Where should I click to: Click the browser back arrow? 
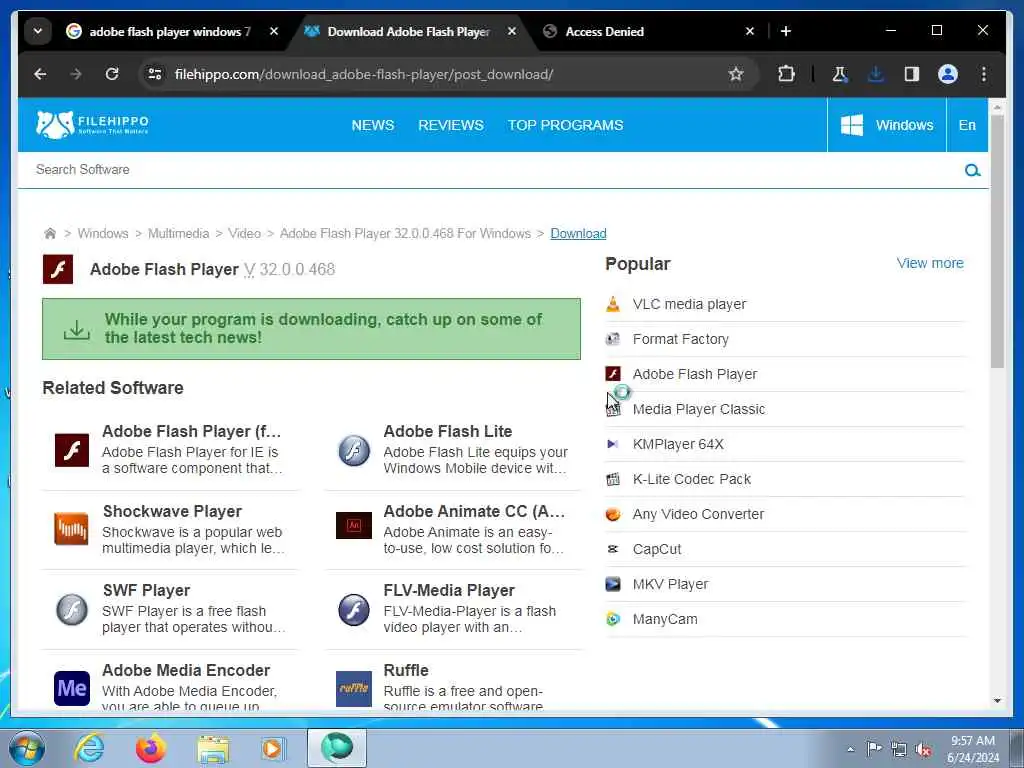pos(40,74)
